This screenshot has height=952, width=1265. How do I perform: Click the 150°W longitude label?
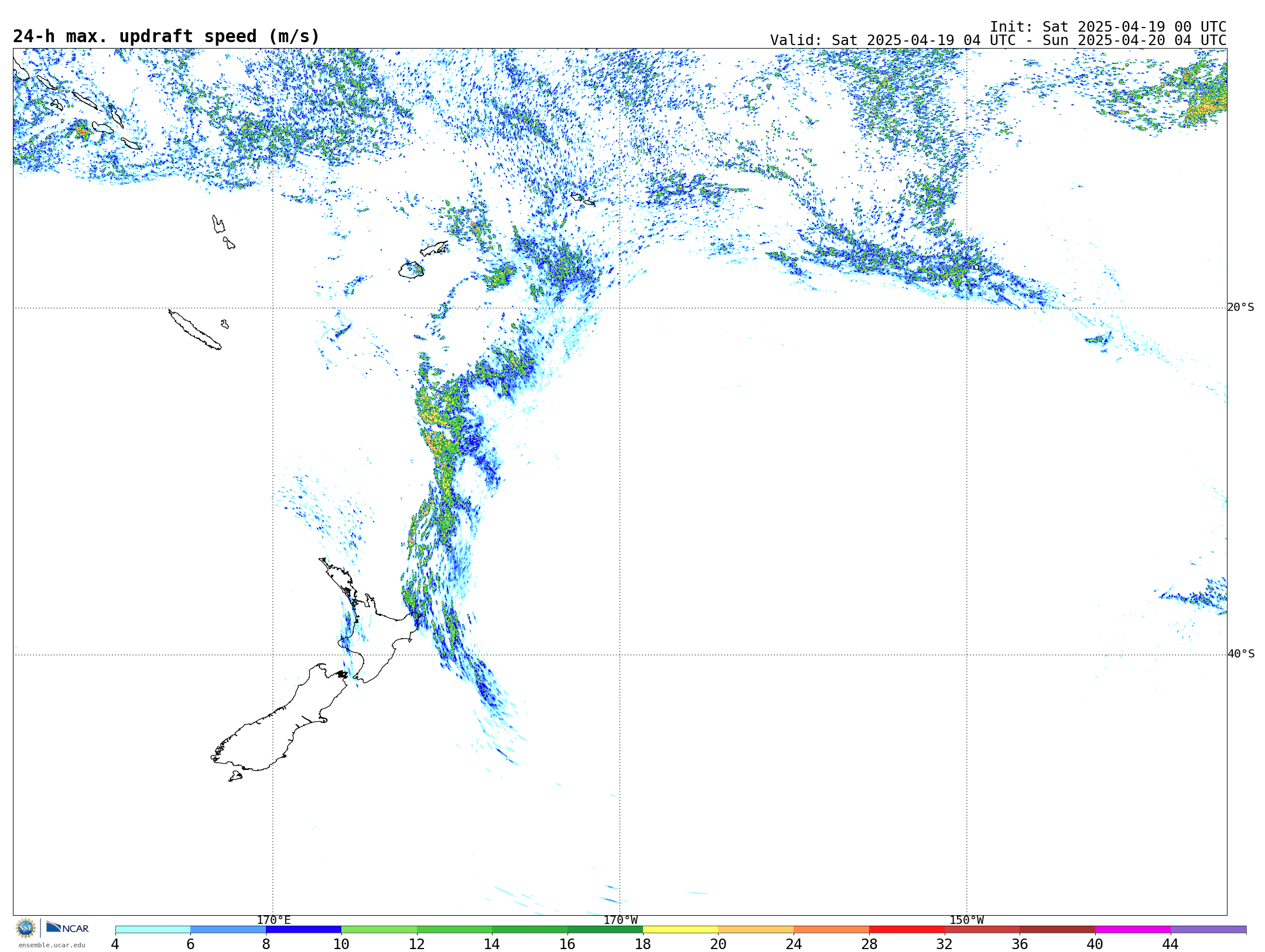click(966, 920)
